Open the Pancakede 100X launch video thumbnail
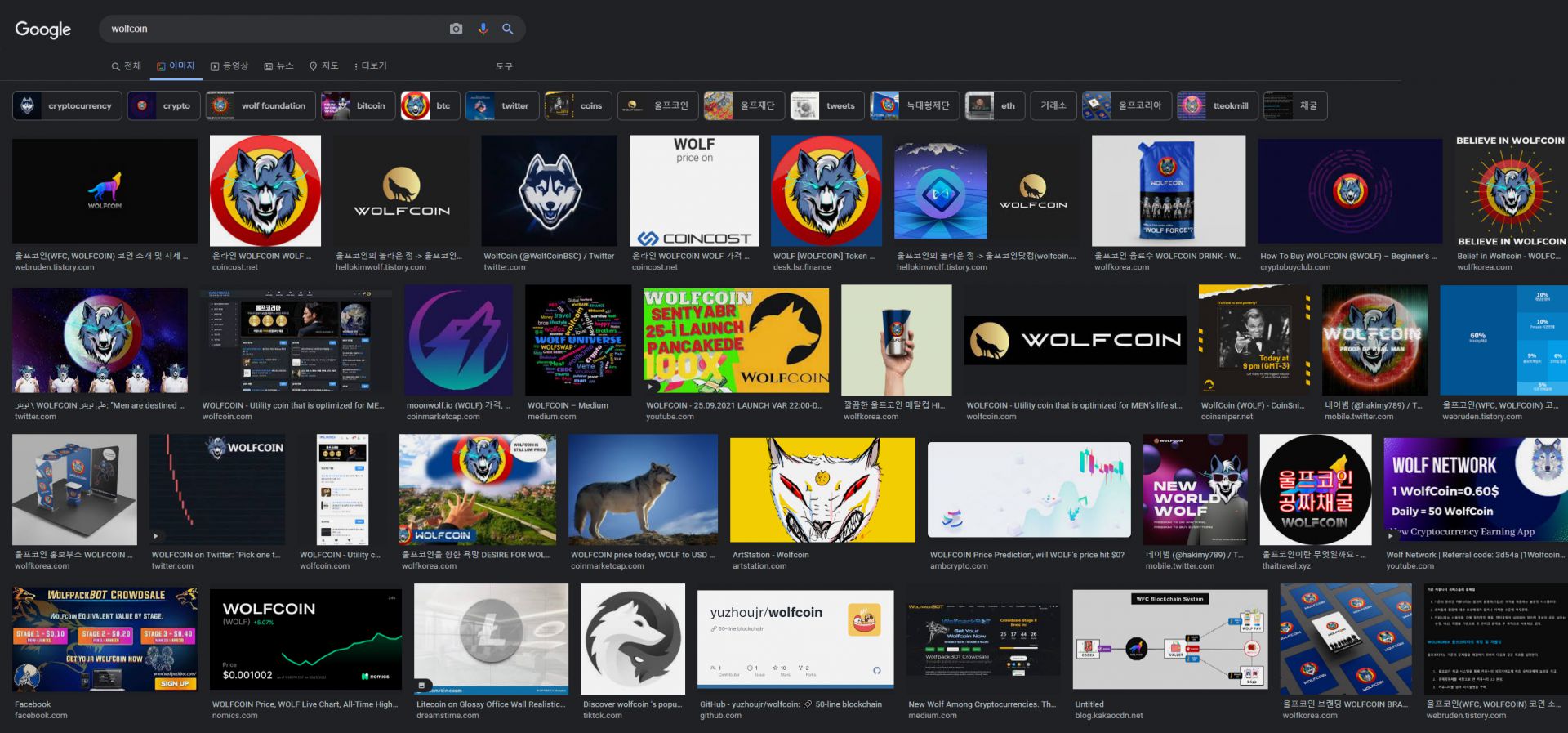1568x733 pixels. (737, 342)
